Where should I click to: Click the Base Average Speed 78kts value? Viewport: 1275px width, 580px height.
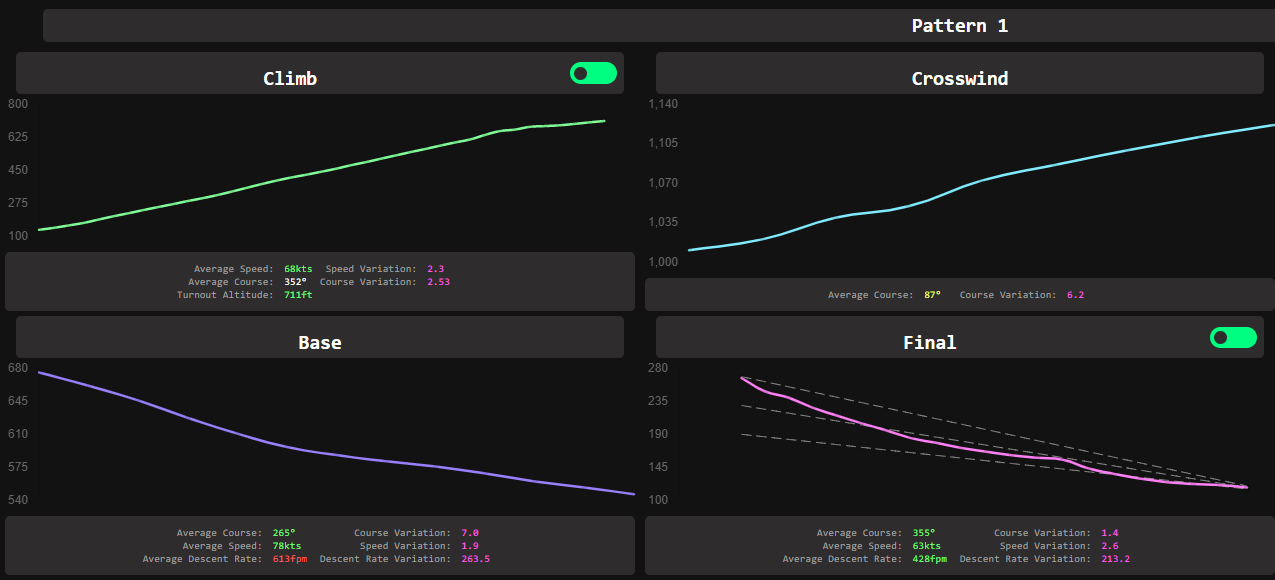tap(286, 546)
